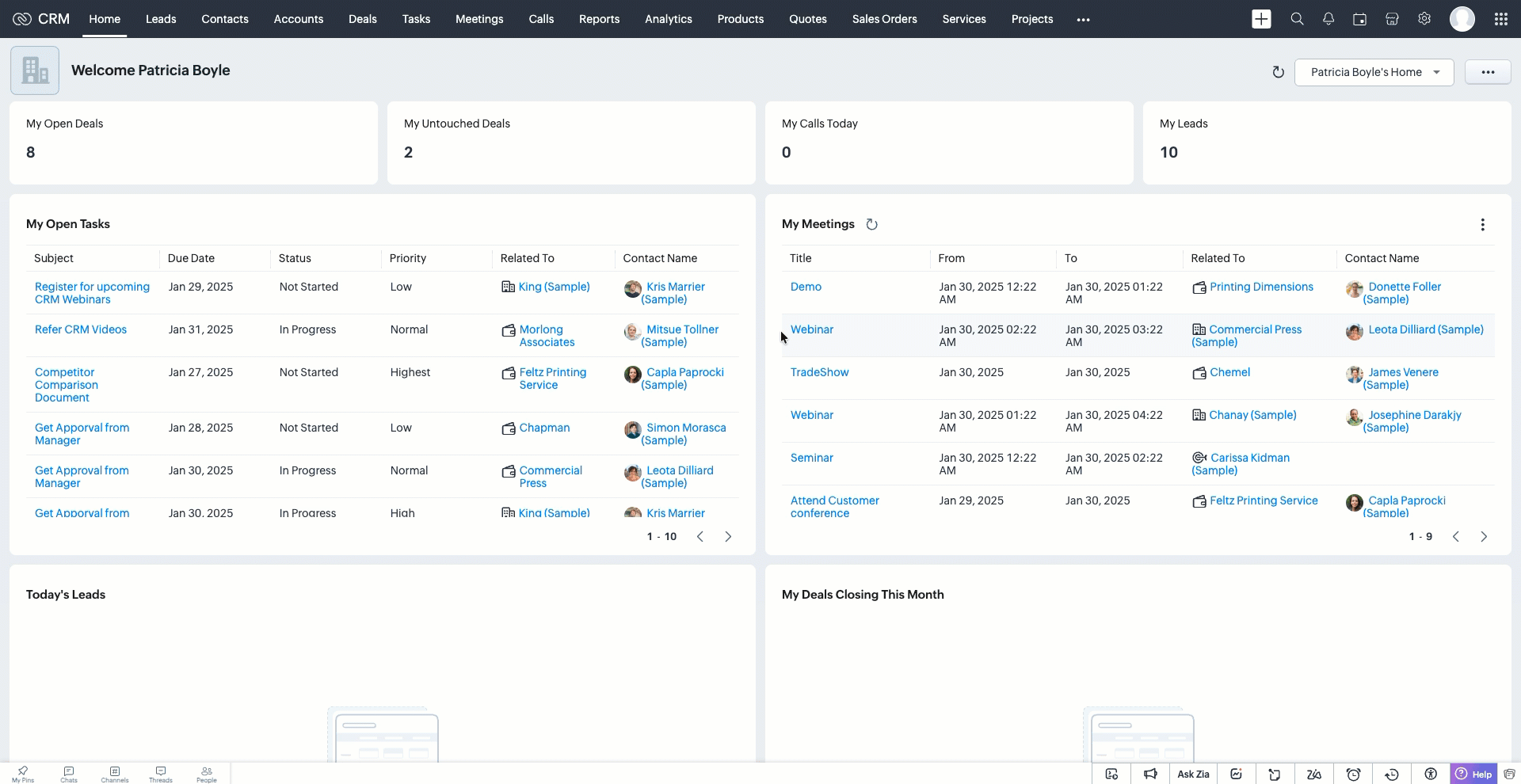This screenshot has height=784, width=1521.
Task: Switch to the Contacts tab
Action: [x=225, y=19]
